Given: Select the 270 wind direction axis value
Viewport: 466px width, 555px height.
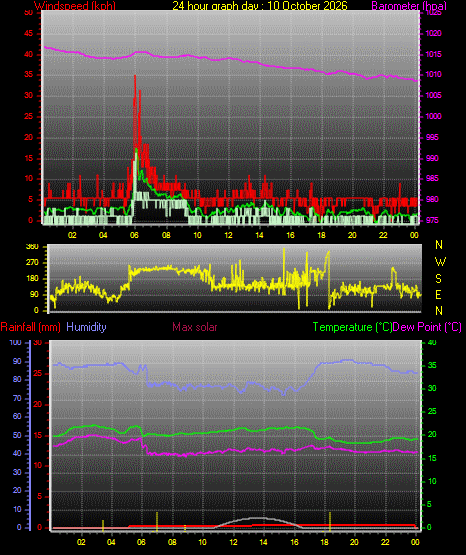Looking at the screenshot, I should coord(33,263).
